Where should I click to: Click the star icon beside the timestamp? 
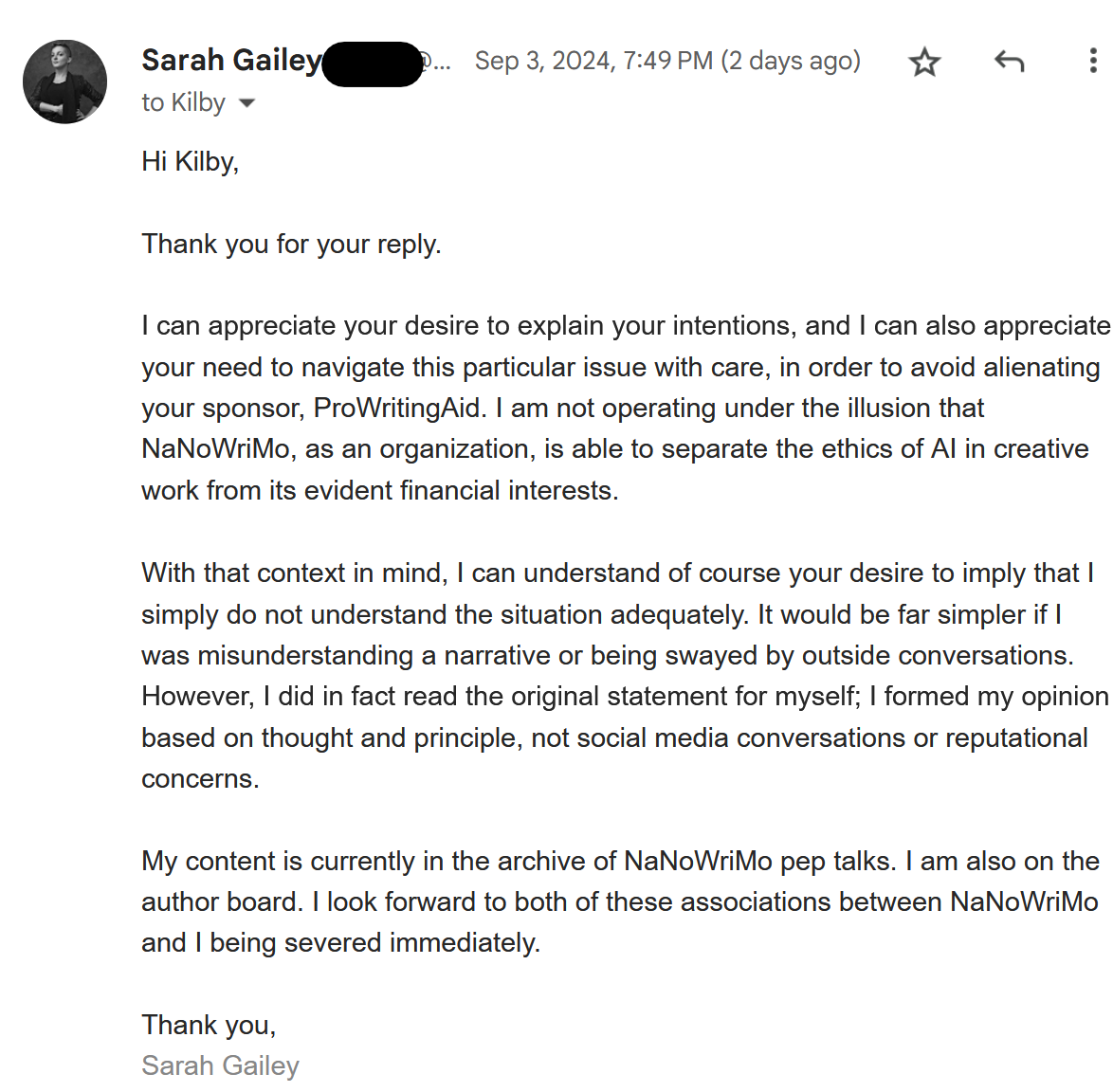pos(923,61)
